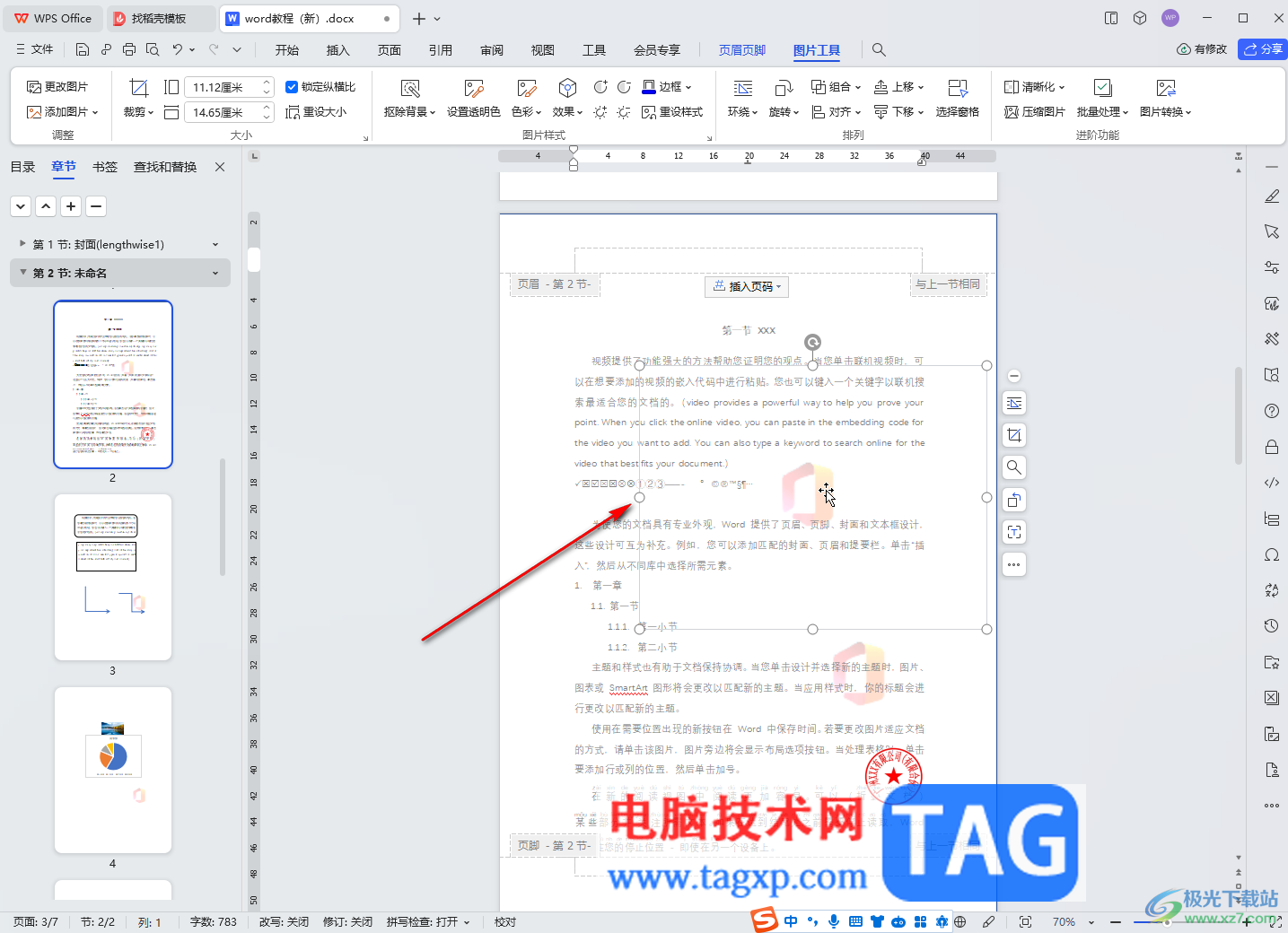Open the picture Effects (效果) dropdown
The height and width of the screenshot is (933, 1288).
coord(567,99)
